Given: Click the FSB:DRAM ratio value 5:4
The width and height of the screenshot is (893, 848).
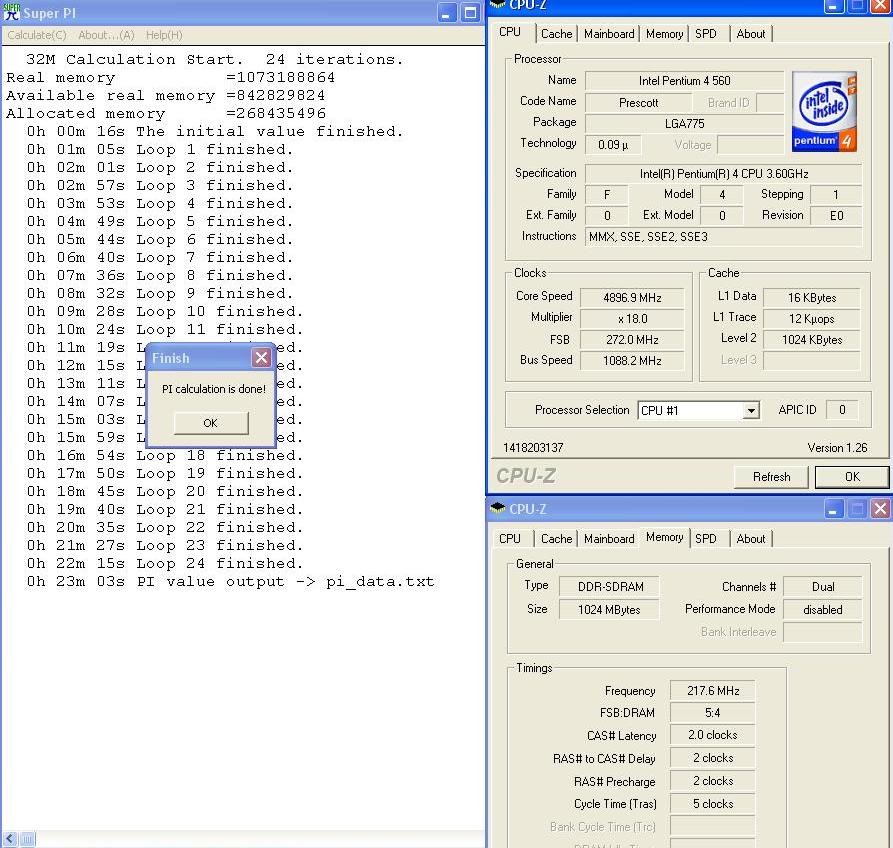Looking at the screenshot, I should point(712,713).
